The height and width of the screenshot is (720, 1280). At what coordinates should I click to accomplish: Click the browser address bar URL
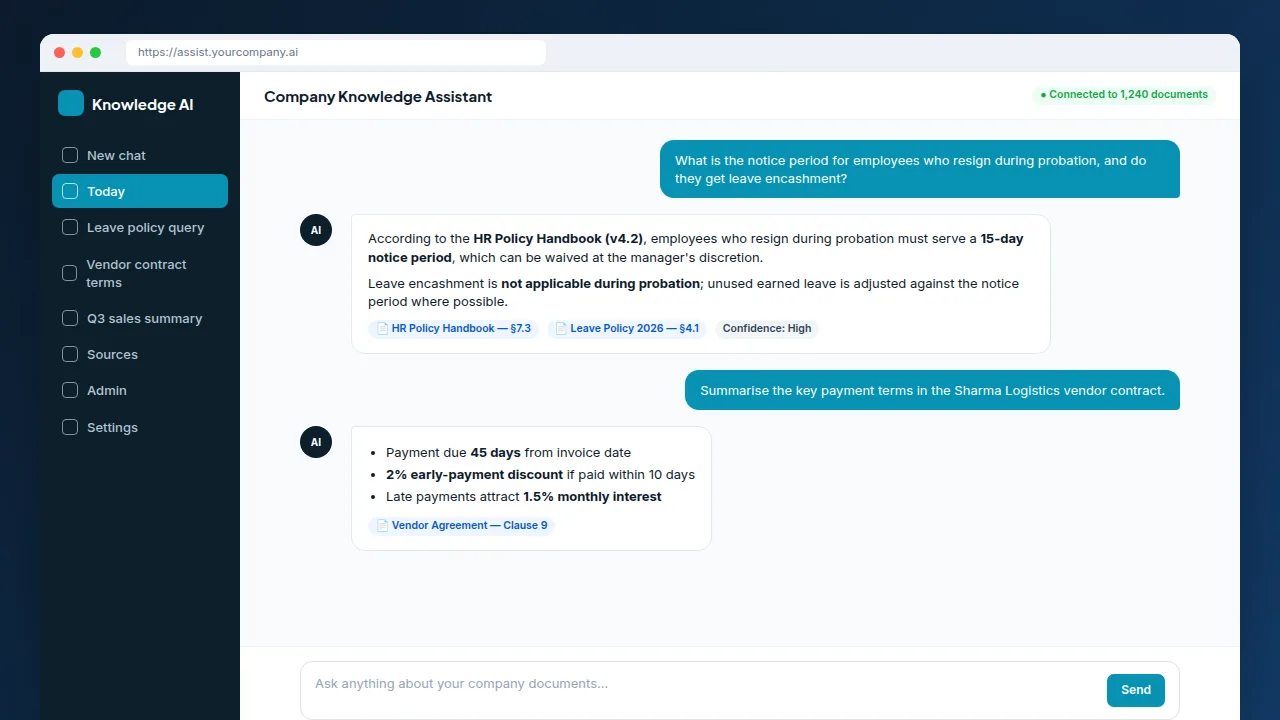click(336, 52)
